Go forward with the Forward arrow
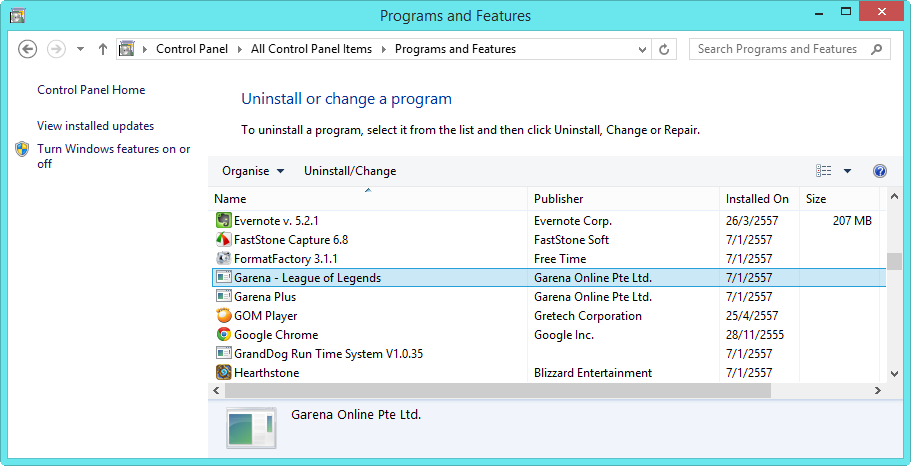 (x=56, y=49)
